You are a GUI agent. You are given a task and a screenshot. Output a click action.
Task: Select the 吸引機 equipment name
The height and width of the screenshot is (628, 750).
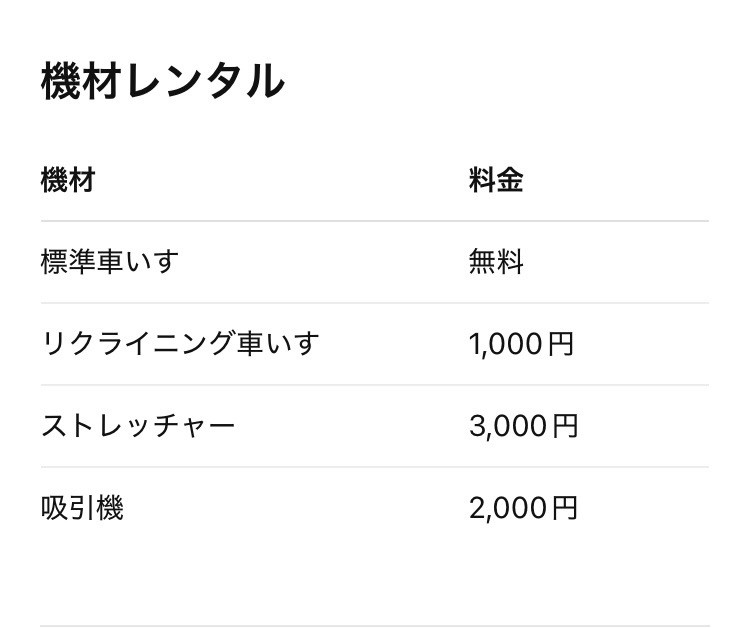pos(82,508)
